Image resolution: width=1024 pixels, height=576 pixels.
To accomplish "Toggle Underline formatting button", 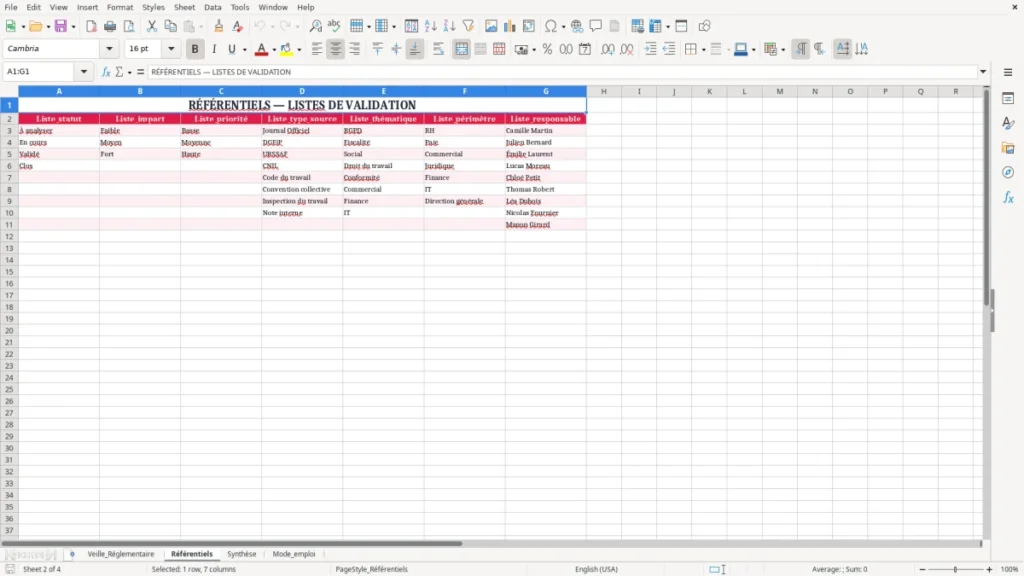I will point(231,49).
